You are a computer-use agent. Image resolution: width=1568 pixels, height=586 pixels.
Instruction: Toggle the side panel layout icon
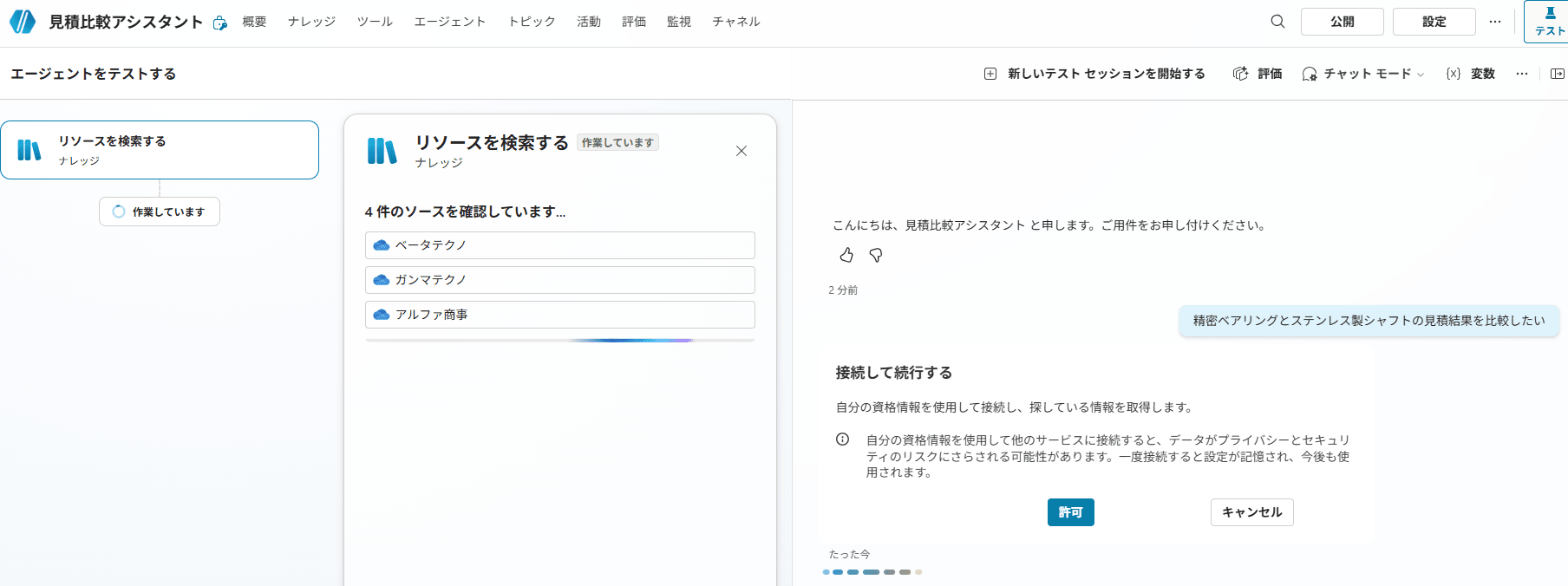tap(1558, 74)
